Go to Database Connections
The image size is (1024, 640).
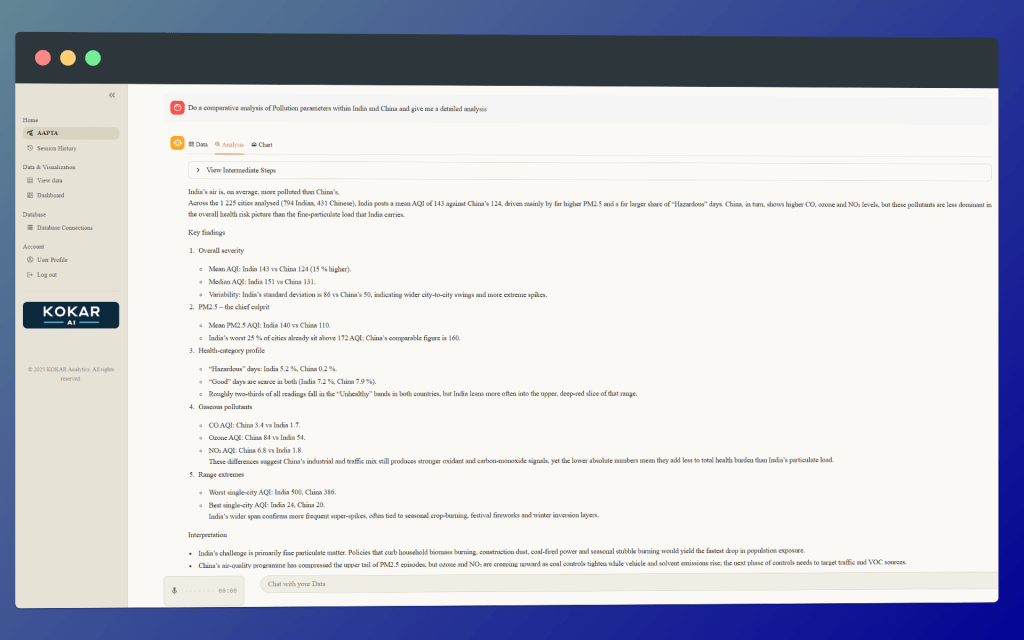(68, 227)
